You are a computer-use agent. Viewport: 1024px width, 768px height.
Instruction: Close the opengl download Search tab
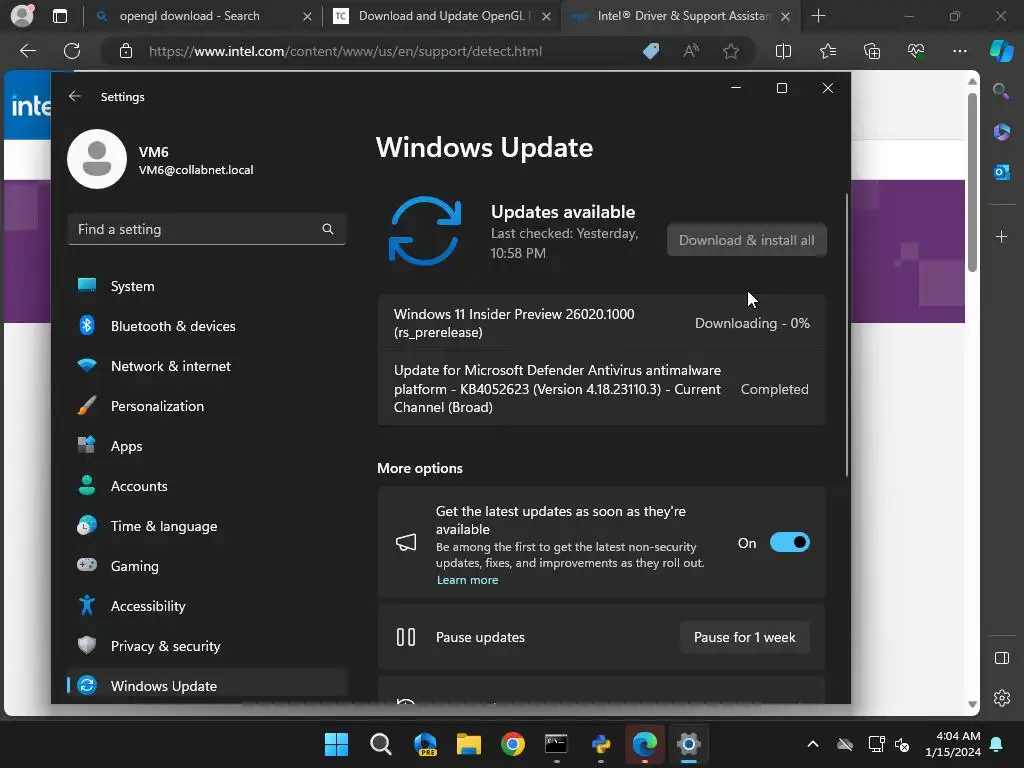(x=307, y=16)
